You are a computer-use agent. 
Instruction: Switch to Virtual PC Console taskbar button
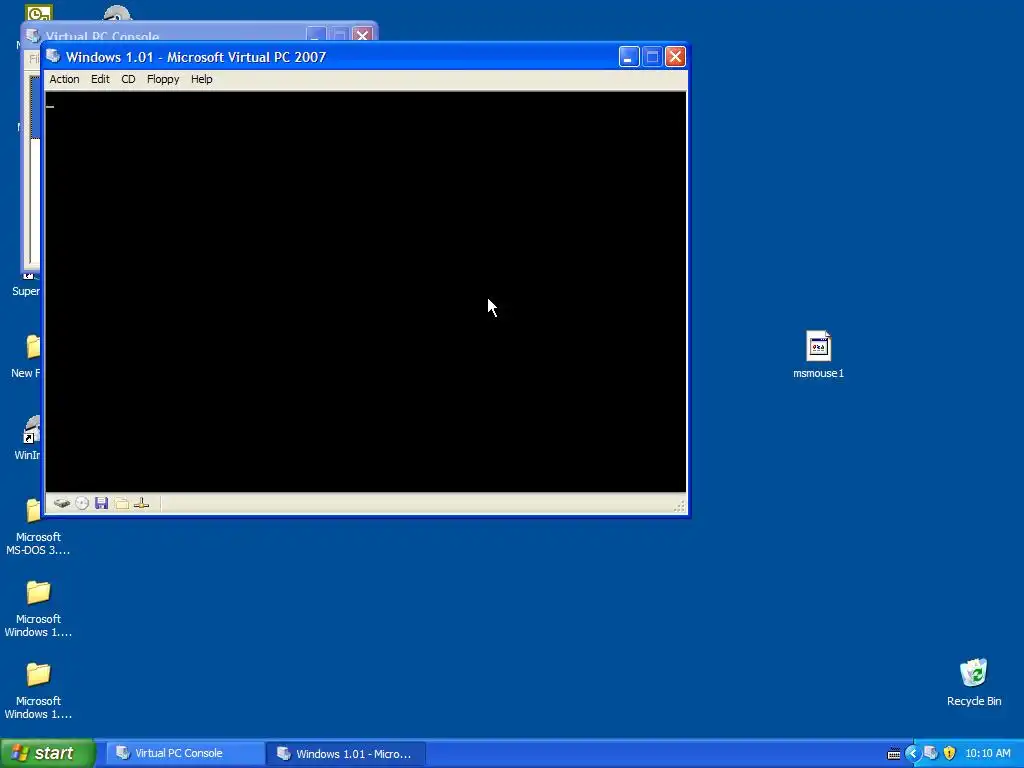coord(185,753)
